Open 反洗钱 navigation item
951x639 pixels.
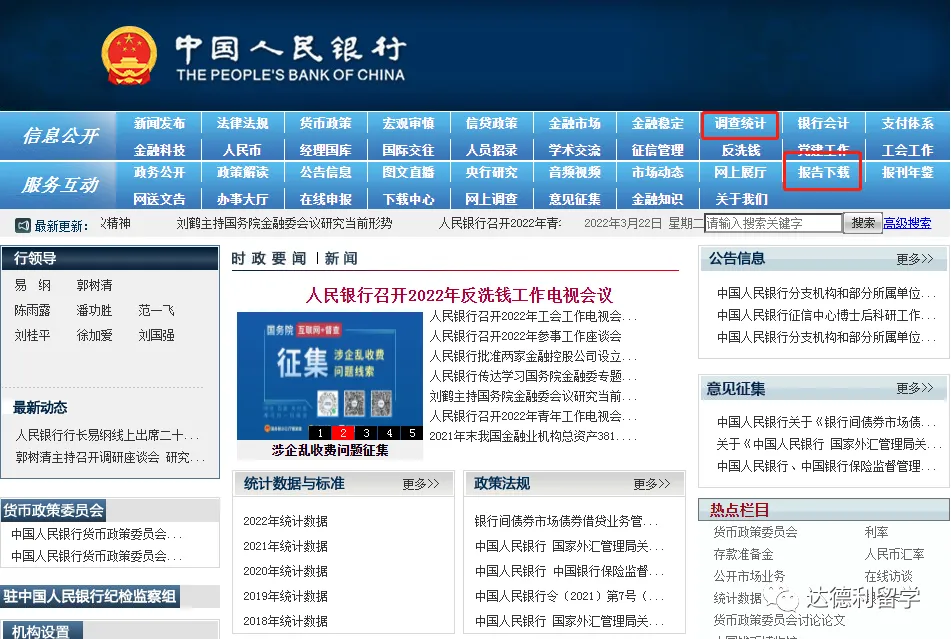point(741,150)
